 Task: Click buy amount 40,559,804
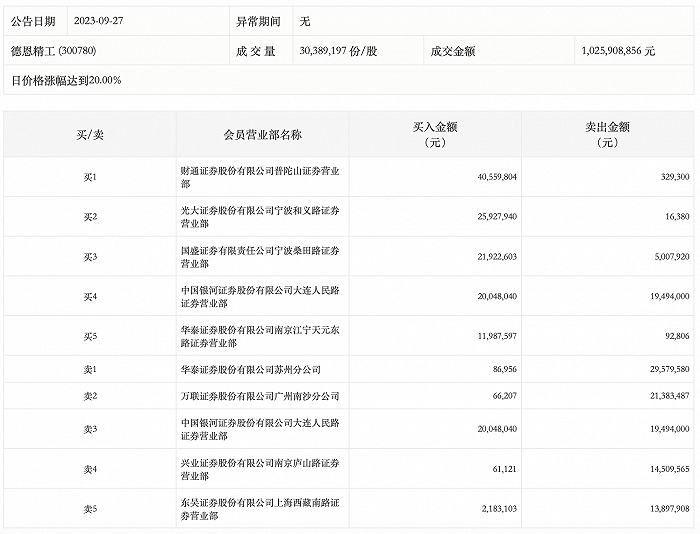point(497,177)
